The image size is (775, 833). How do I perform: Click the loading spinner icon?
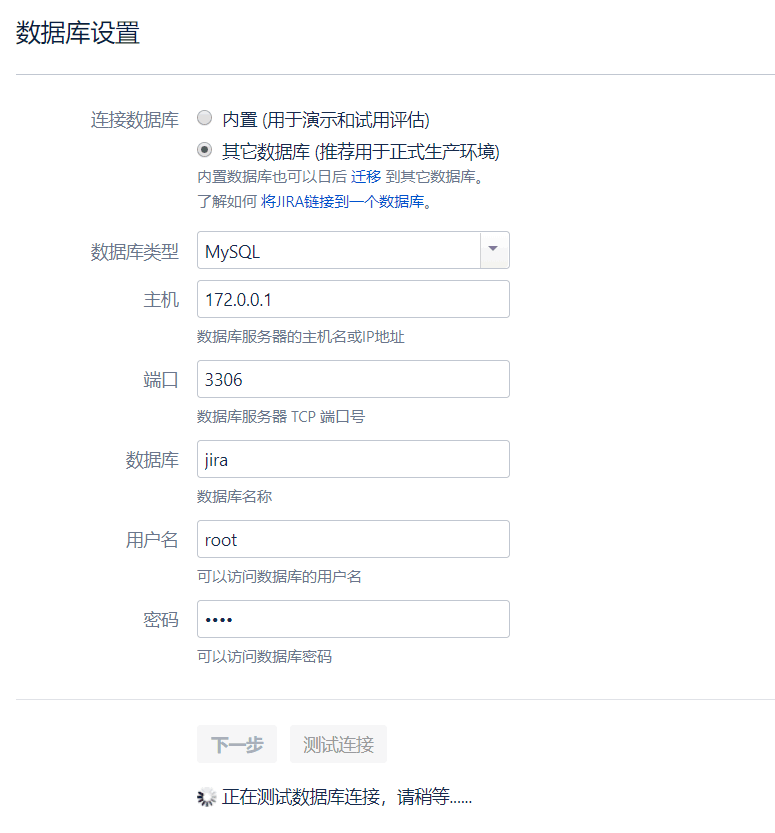207,797
